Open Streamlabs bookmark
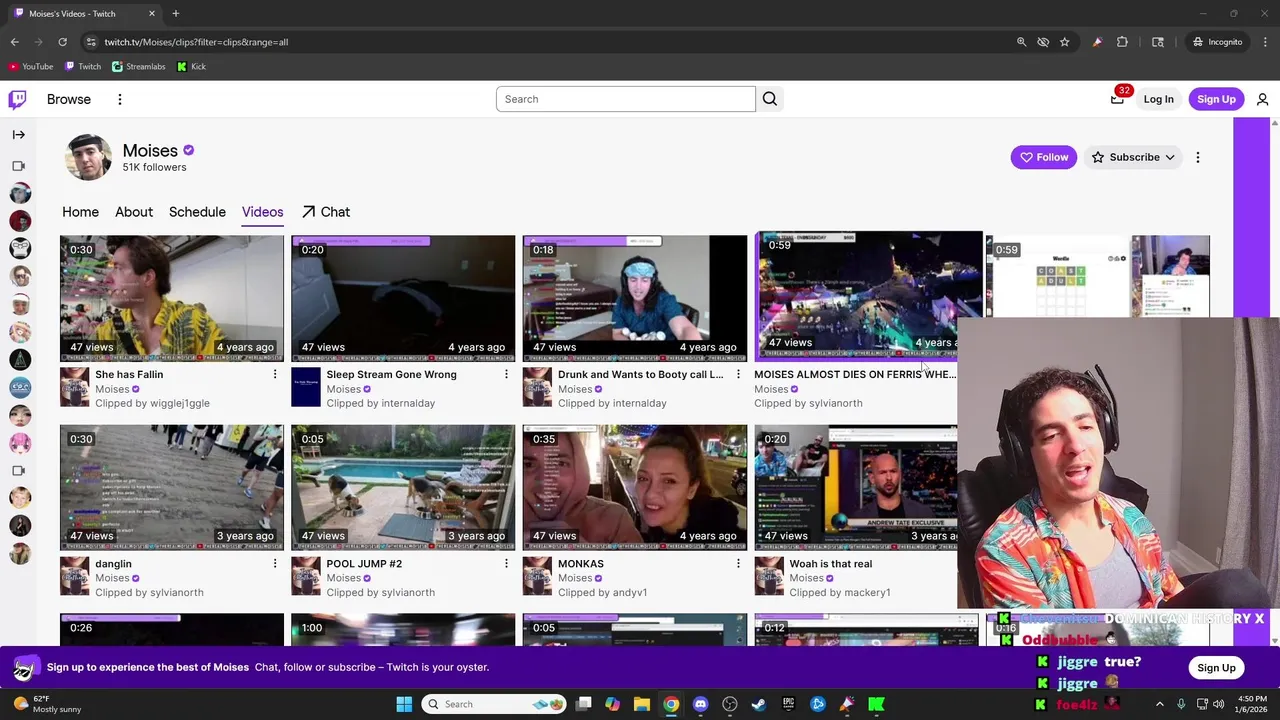The image size is (1280, 720). pyautogui.click(x=139, y=67)
